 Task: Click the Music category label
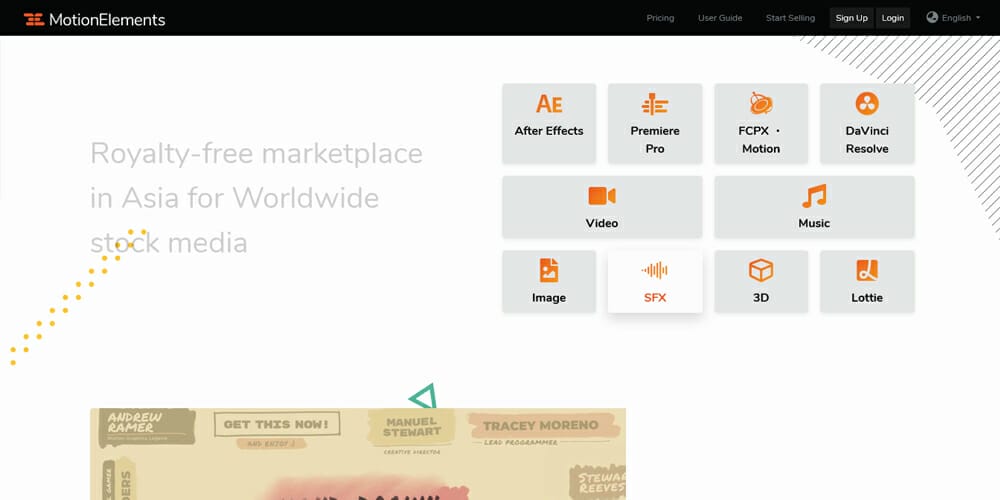(x=814, y=223)
